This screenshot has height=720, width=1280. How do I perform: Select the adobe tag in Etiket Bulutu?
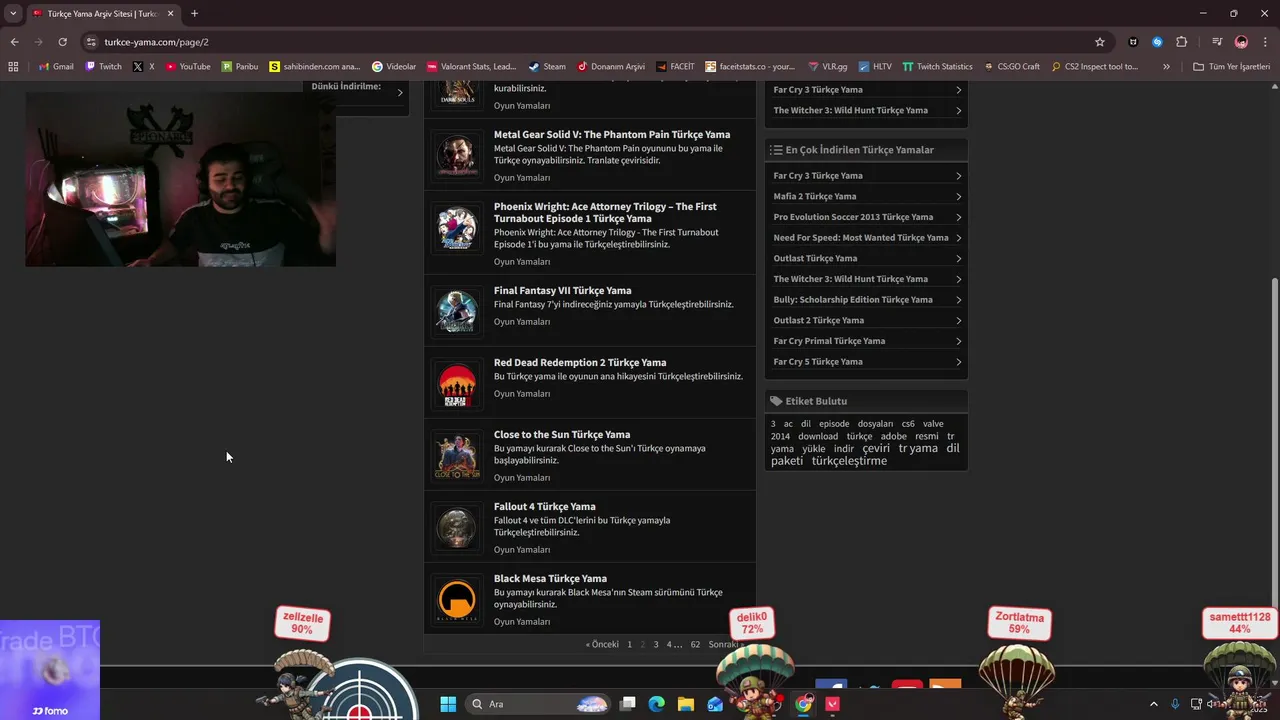click(893, 436)
